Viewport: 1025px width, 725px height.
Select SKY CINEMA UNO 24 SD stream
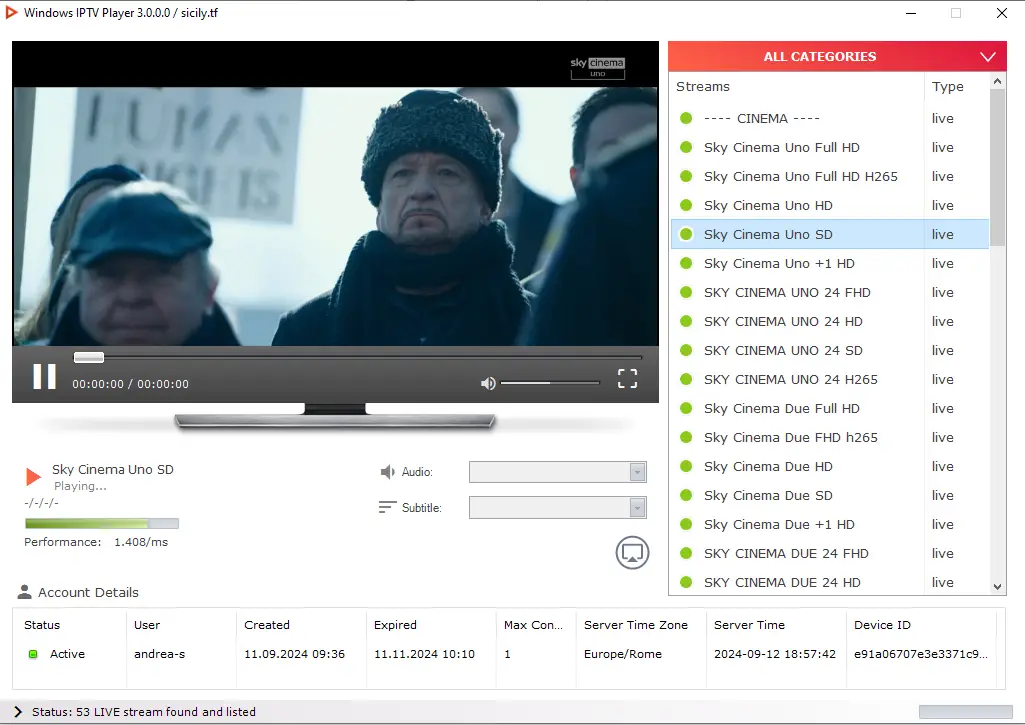click(830, 350)
